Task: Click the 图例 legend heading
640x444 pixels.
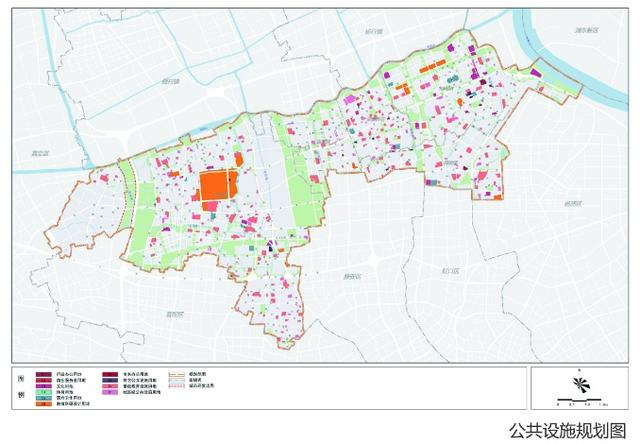Action: point(21,386)
